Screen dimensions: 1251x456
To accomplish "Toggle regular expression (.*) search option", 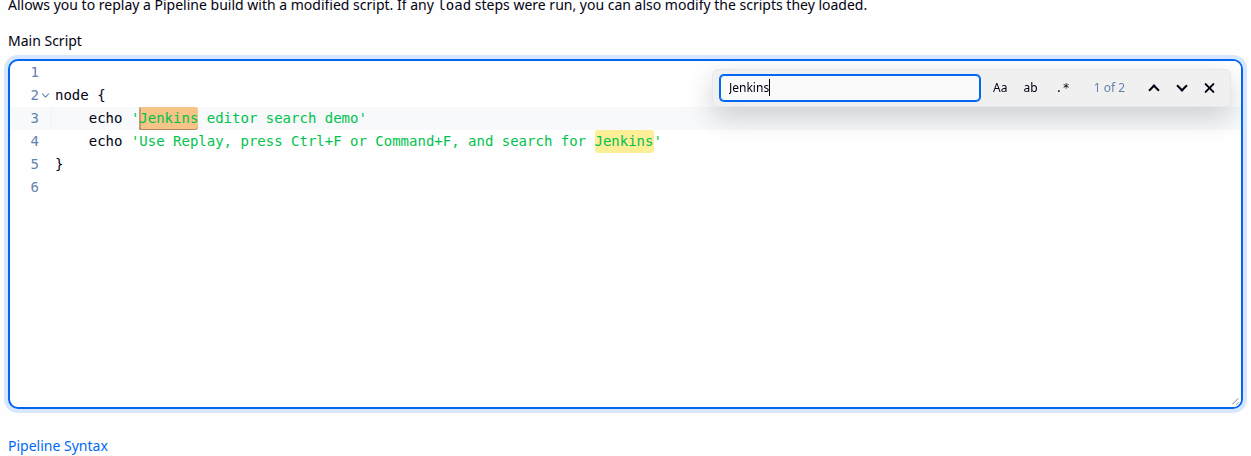I will pyautogui.click(x=1063, y=88).
